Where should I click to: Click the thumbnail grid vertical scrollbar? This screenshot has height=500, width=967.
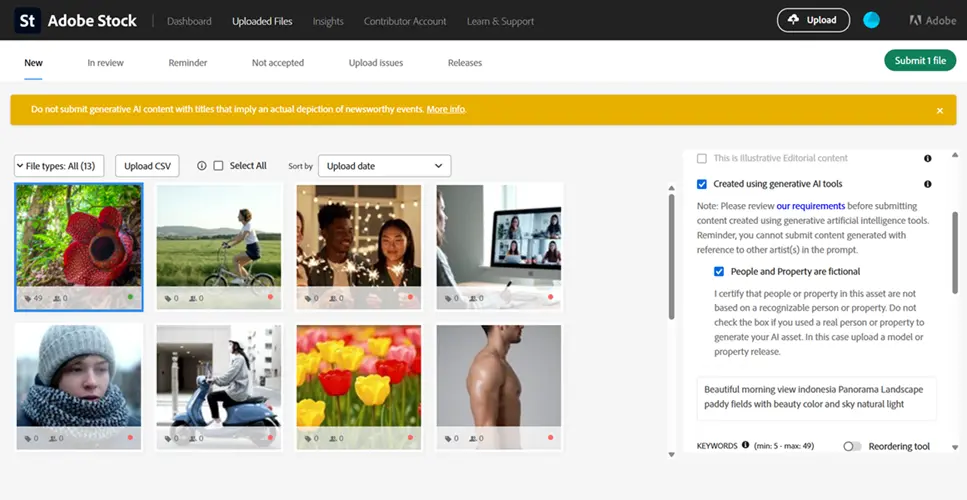click(672, 257)
